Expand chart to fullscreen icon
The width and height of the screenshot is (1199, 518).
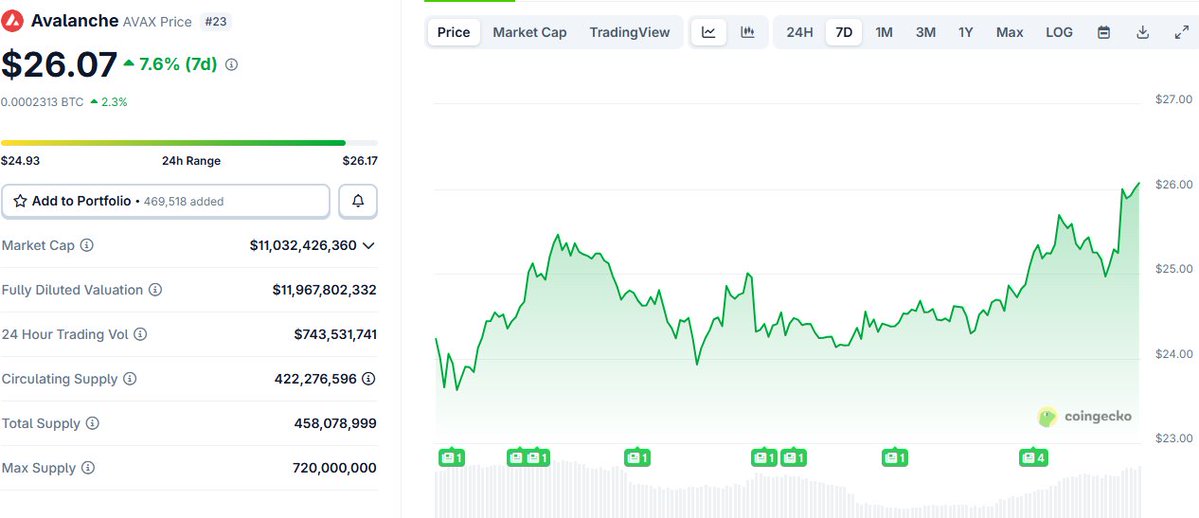1181,32
